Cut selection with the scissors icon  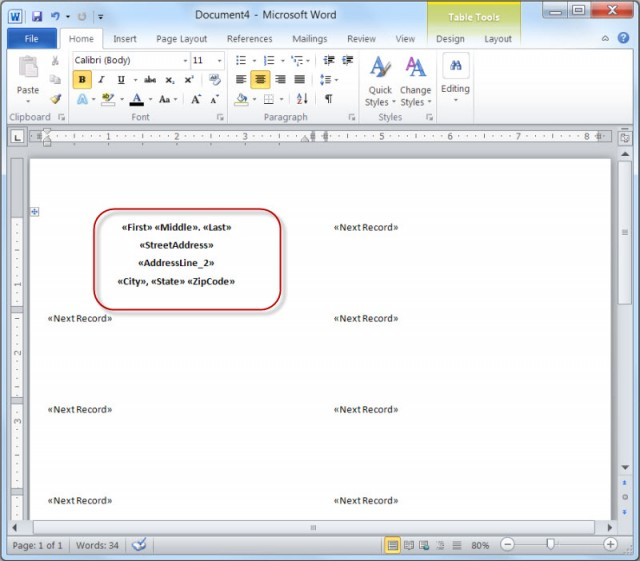[x=55, y=61]
